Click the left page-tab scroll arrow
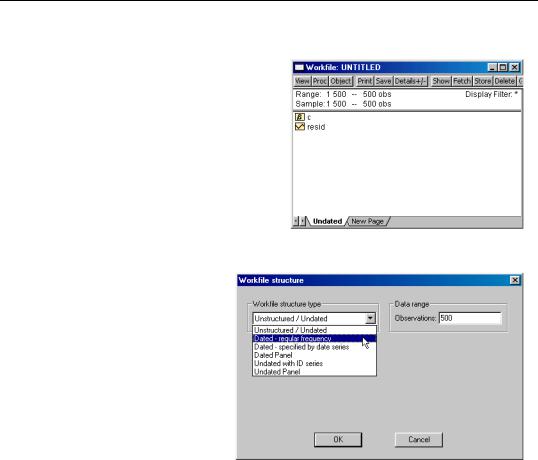 296,221
